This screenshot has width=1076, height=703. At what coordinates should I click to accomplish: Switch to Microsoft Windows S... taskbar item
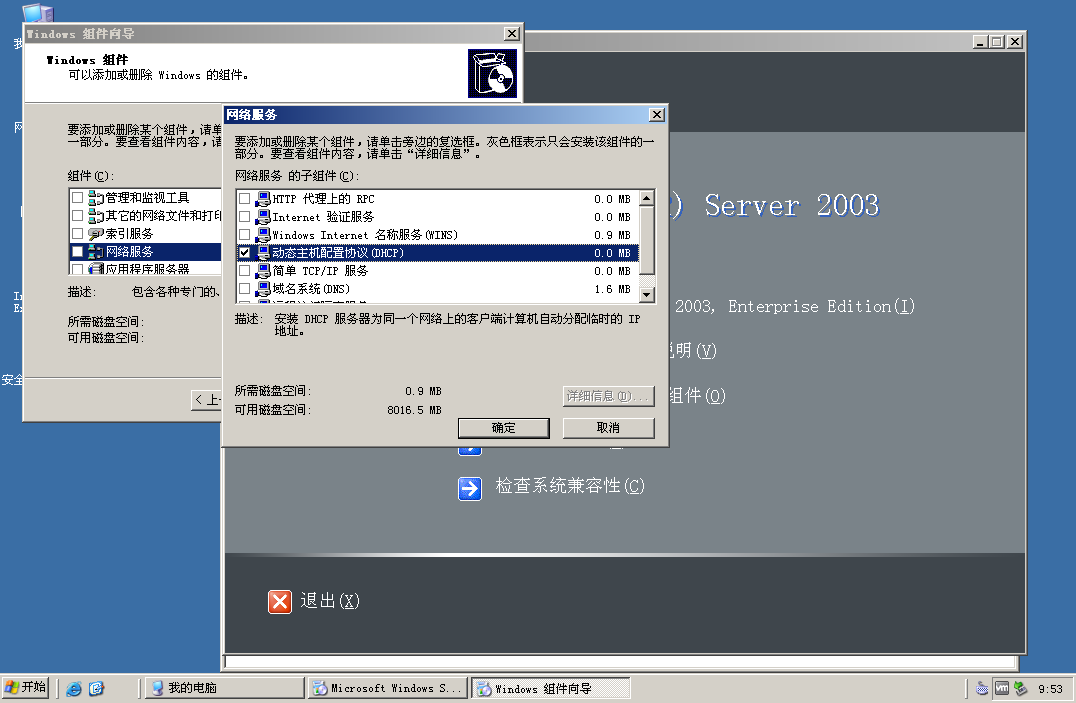388,688
